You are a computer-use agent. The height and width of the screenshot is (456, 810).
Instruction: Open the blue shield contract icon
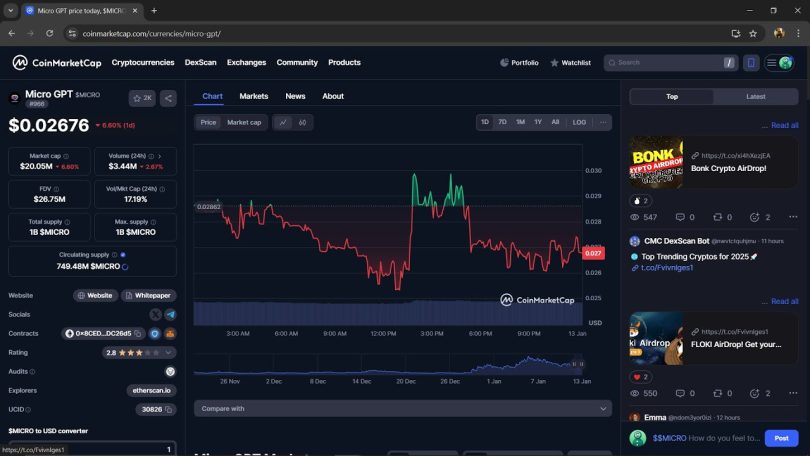click(x=154, y=334)
